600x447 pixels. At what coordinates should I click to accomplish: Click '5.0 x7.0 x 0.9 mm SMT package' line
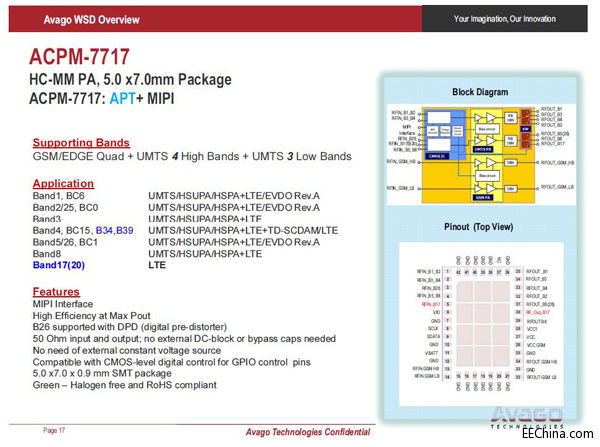tap(102, 373)
